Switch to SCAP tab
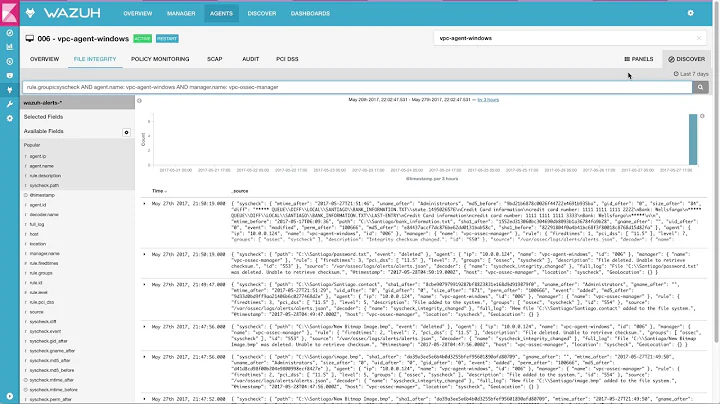Screen dimensions: 720x404 click(x=214, y=59)
